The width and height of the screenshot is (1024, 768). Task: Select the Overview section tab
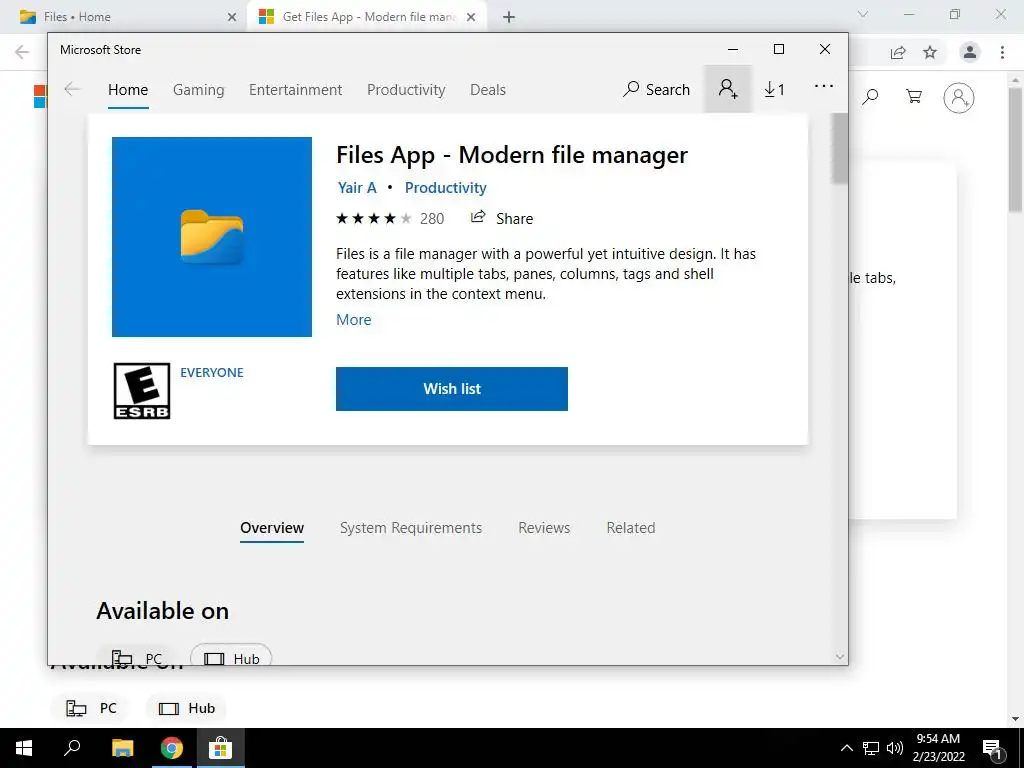pyautogui.click(x=272, y=528)
